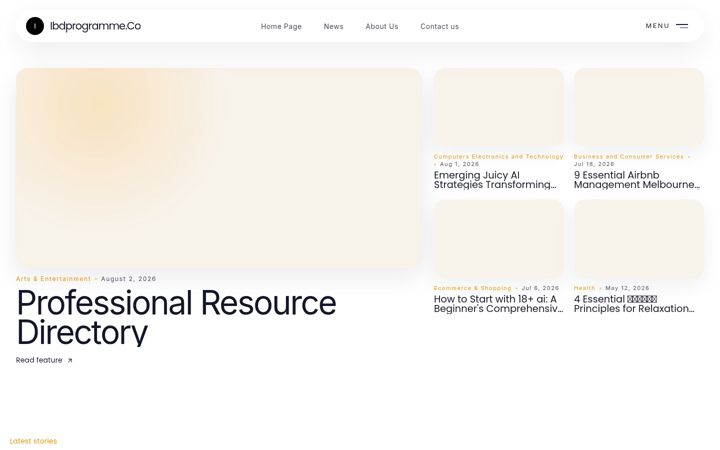The height and width of the screenshot is (450, 720).
Task: Open Emerging Juicy AI Strategies article
Action: point(495,180)
